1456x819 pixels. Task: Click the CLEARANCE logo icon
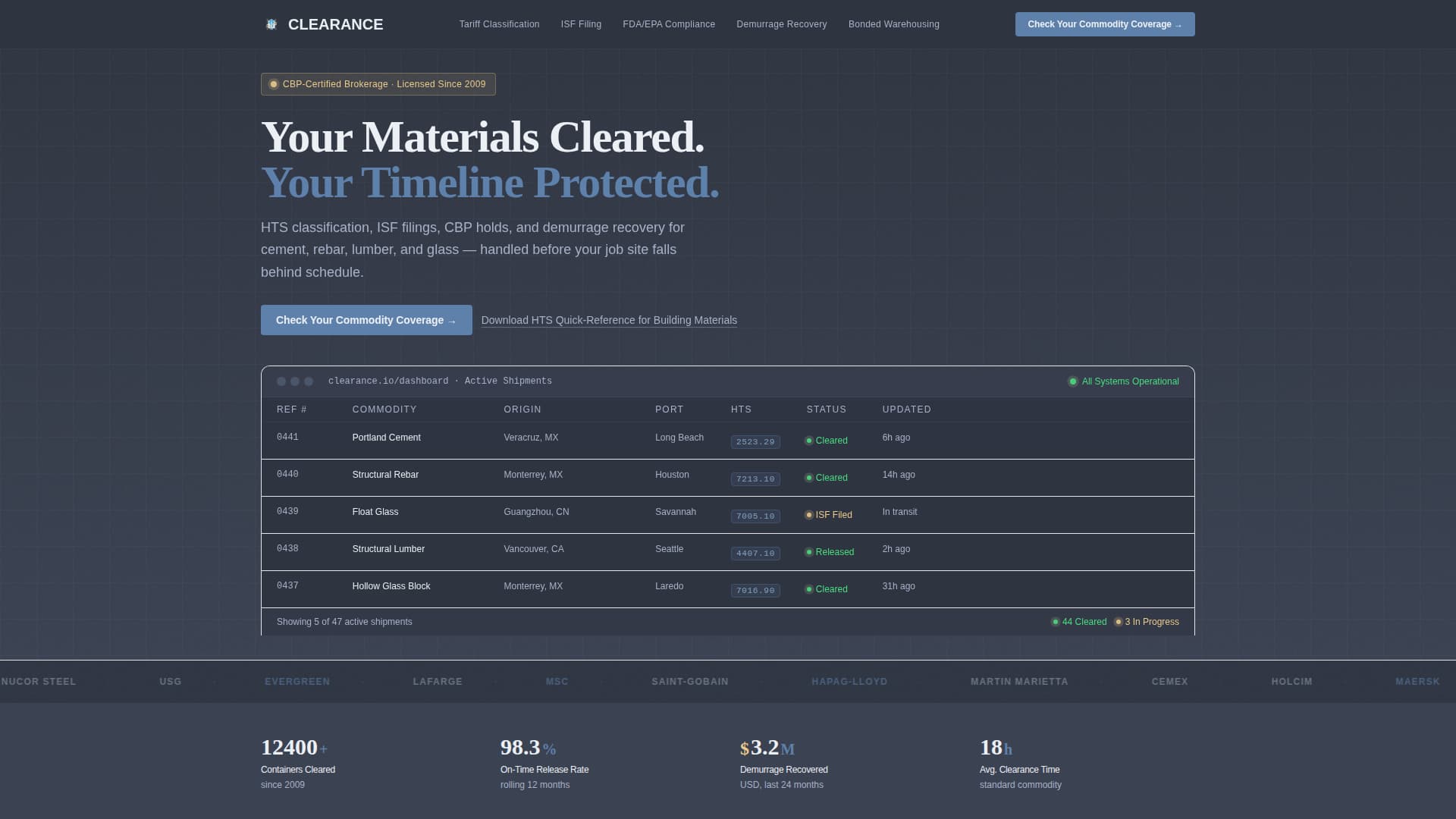pyautogui.click(x=271, y=24)
